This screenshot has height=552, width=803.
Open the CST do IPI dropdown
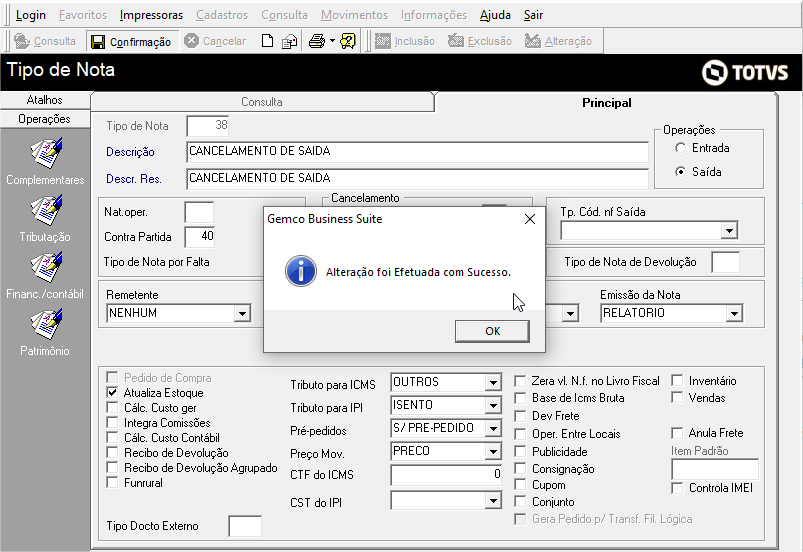point(493,500)
